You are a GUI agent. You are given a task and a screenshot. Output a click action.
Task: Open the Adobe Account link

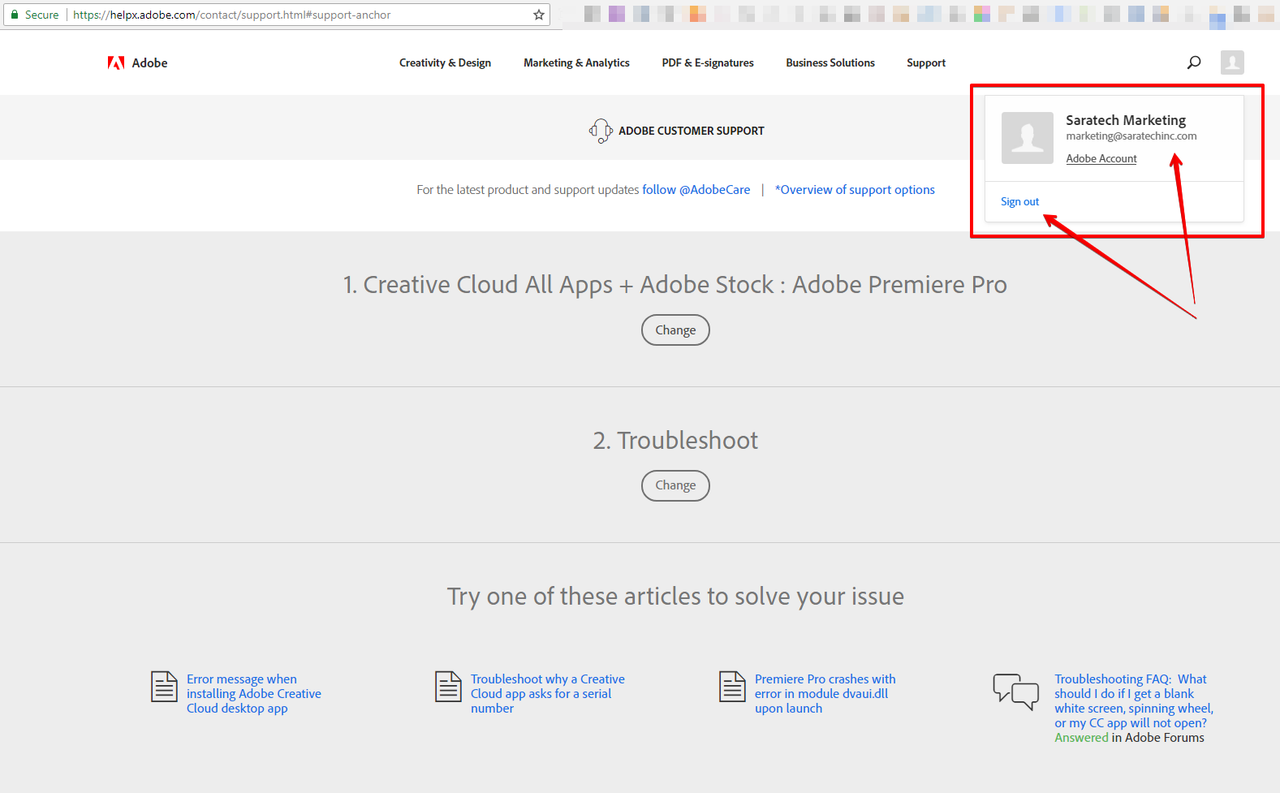click(1101, 158)
